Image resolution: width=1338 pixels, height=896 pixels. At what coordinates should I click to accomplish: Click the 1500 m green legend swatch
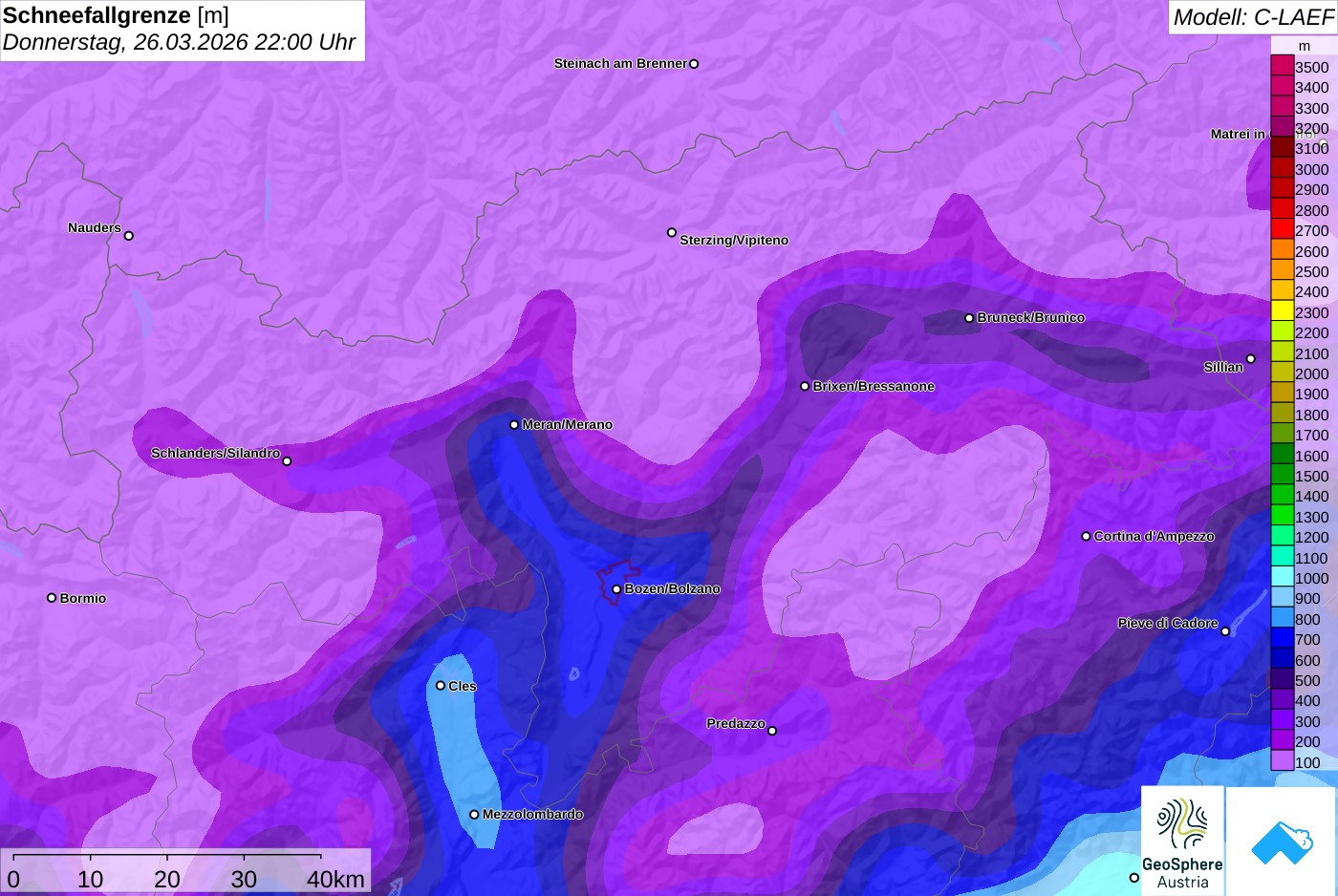point(1282,475)
